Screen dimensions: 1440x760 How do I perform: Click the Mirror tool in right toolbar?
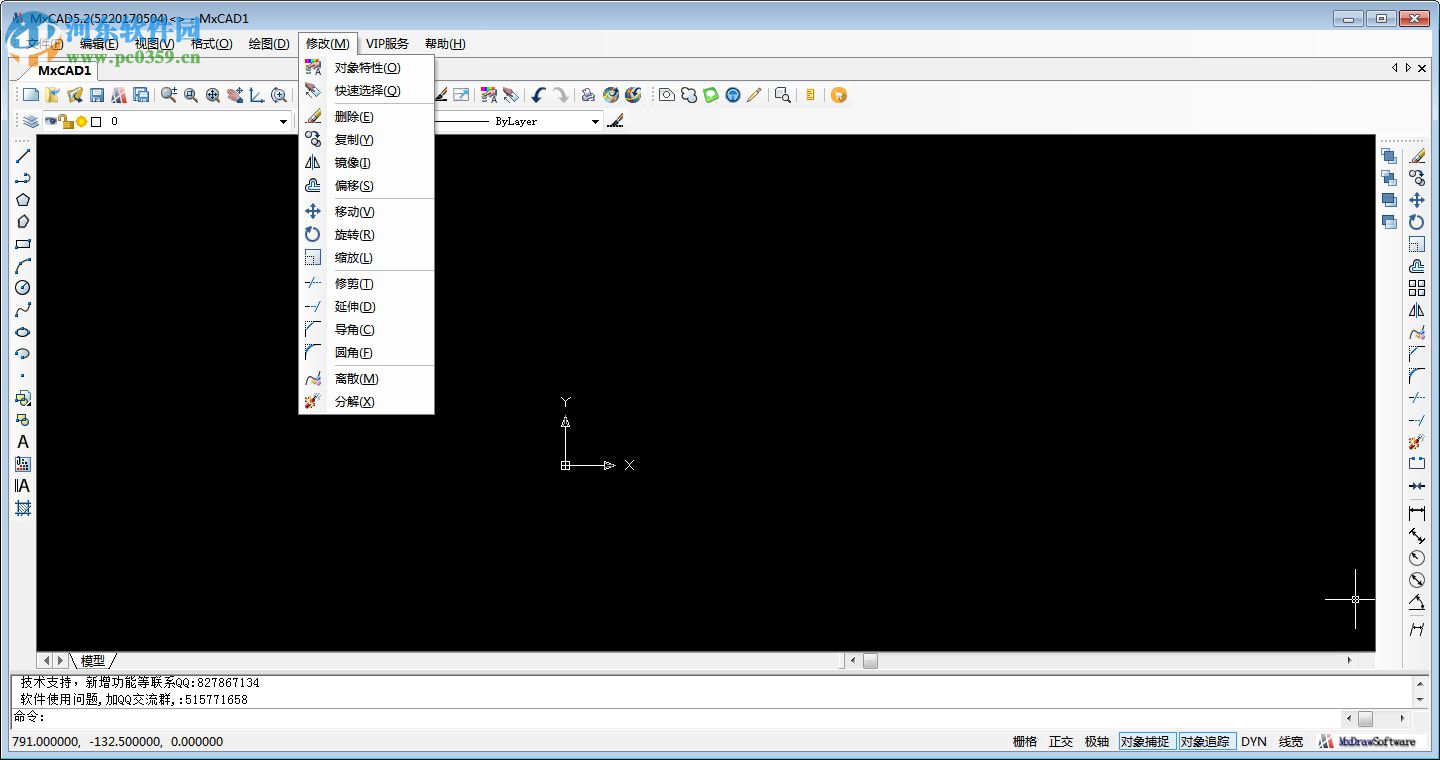click(x=1417, y=310)
